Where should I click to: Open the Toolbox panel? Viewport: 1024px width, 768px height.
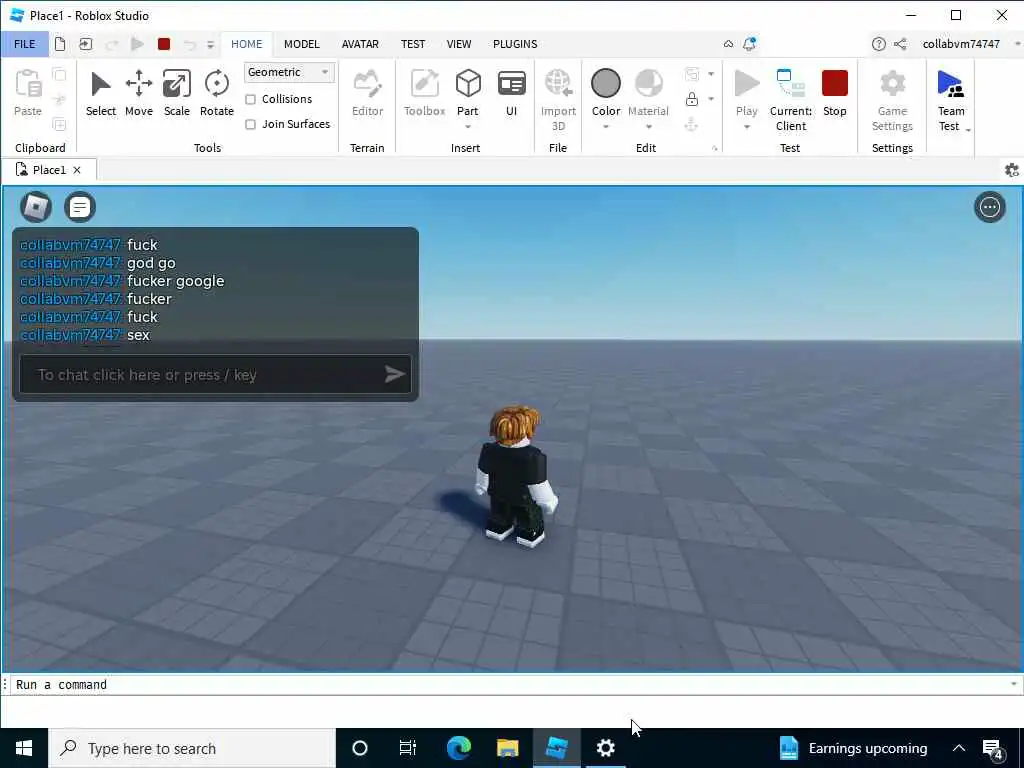point(424,93)
